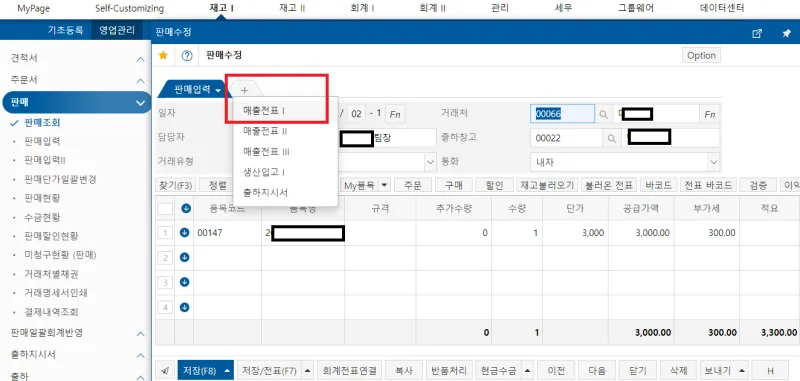
Task: Click the plus tab to add form
Action: tap(244, 90)
